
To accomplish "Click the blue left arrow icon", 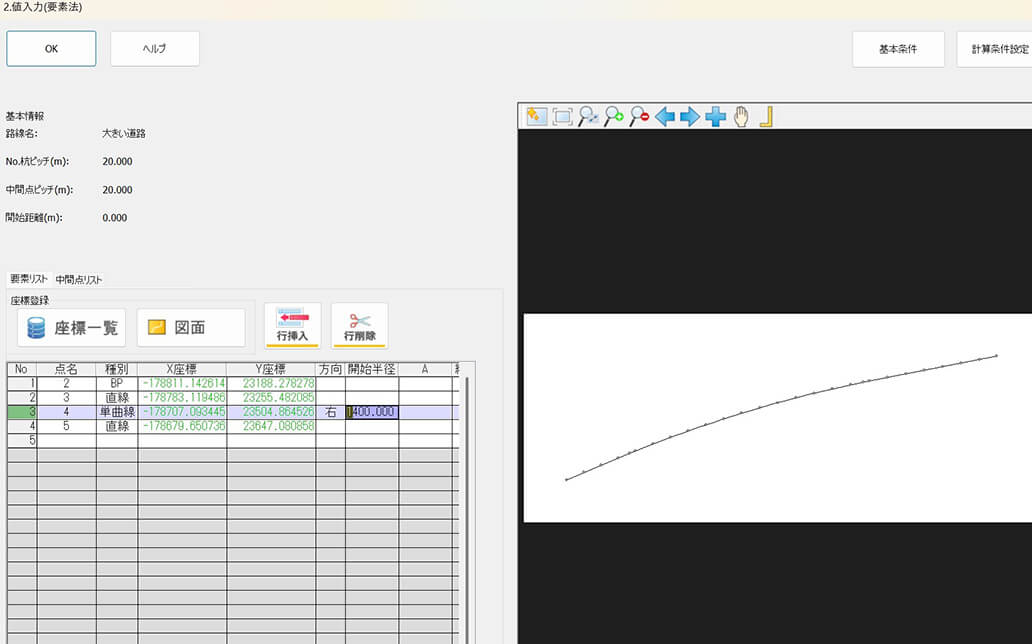I will (x=665, y=117).
